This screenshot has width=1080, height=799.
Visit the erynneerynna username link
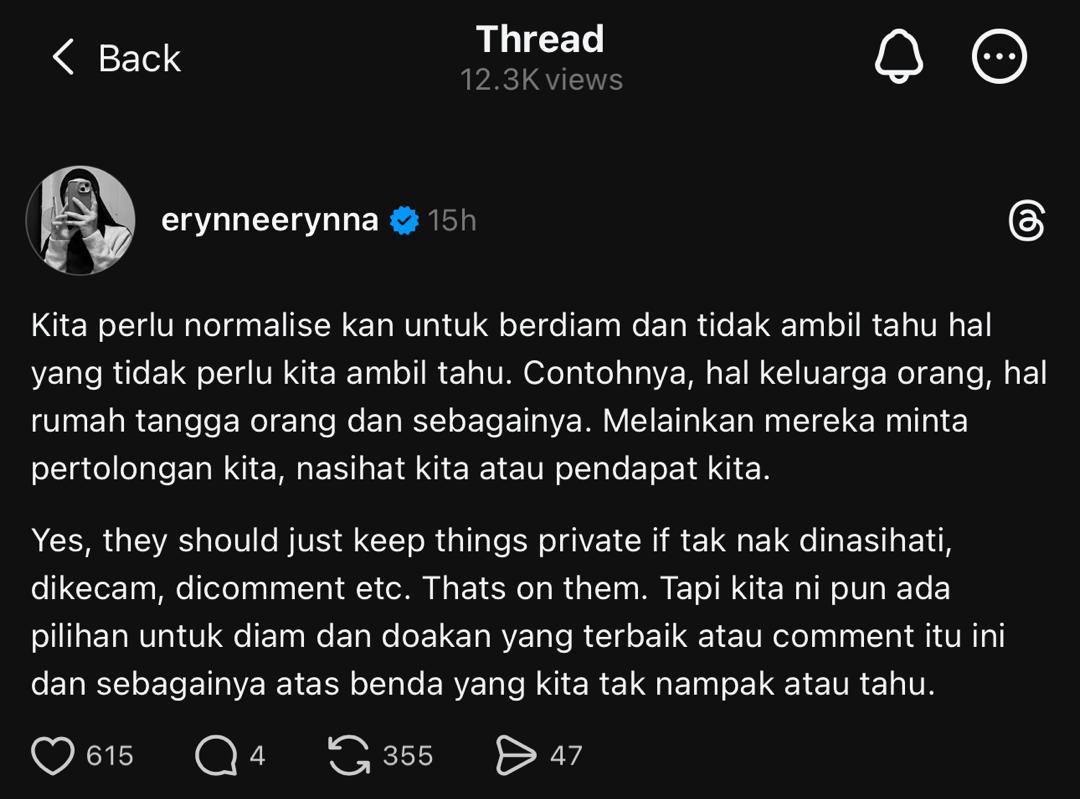[x=269, y=220]
